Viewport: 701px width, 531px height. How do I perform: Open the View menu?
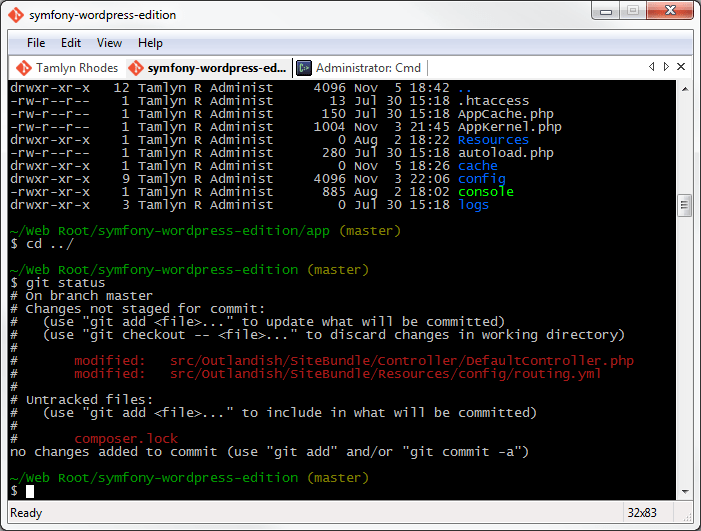click(109, 43)
